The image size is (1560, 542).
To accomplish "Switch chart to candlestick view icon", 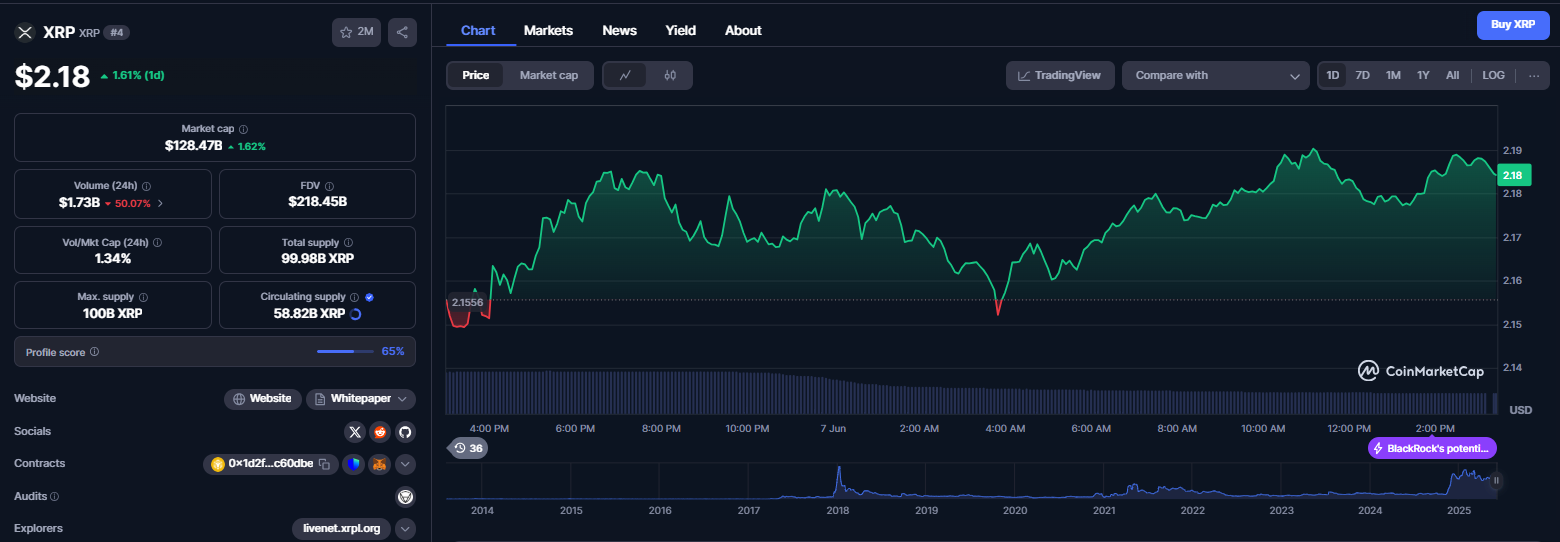I will point(670,75).
